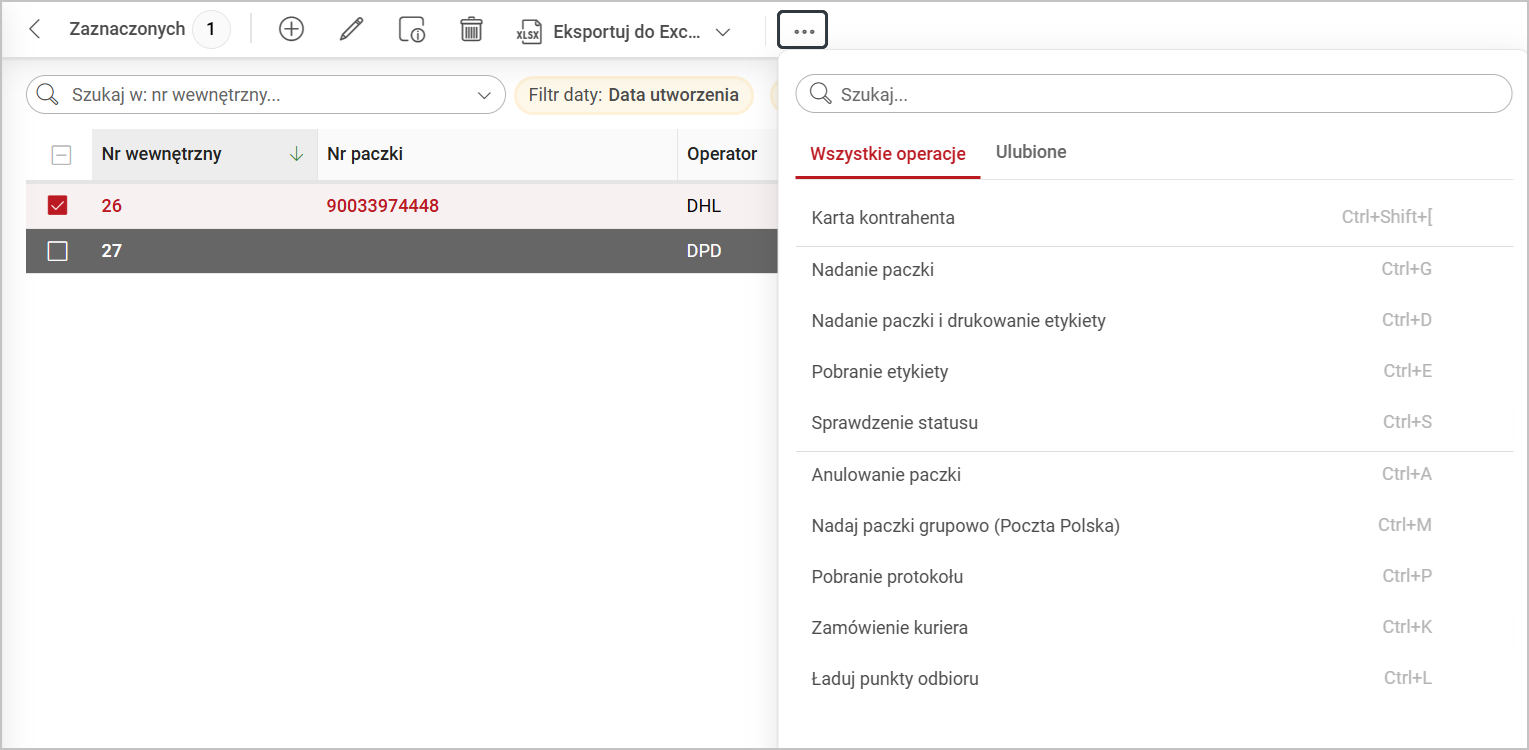Click the Operator column header
Screen dimensions: 1529x750
pyautogui.click(x=722, y=154)
